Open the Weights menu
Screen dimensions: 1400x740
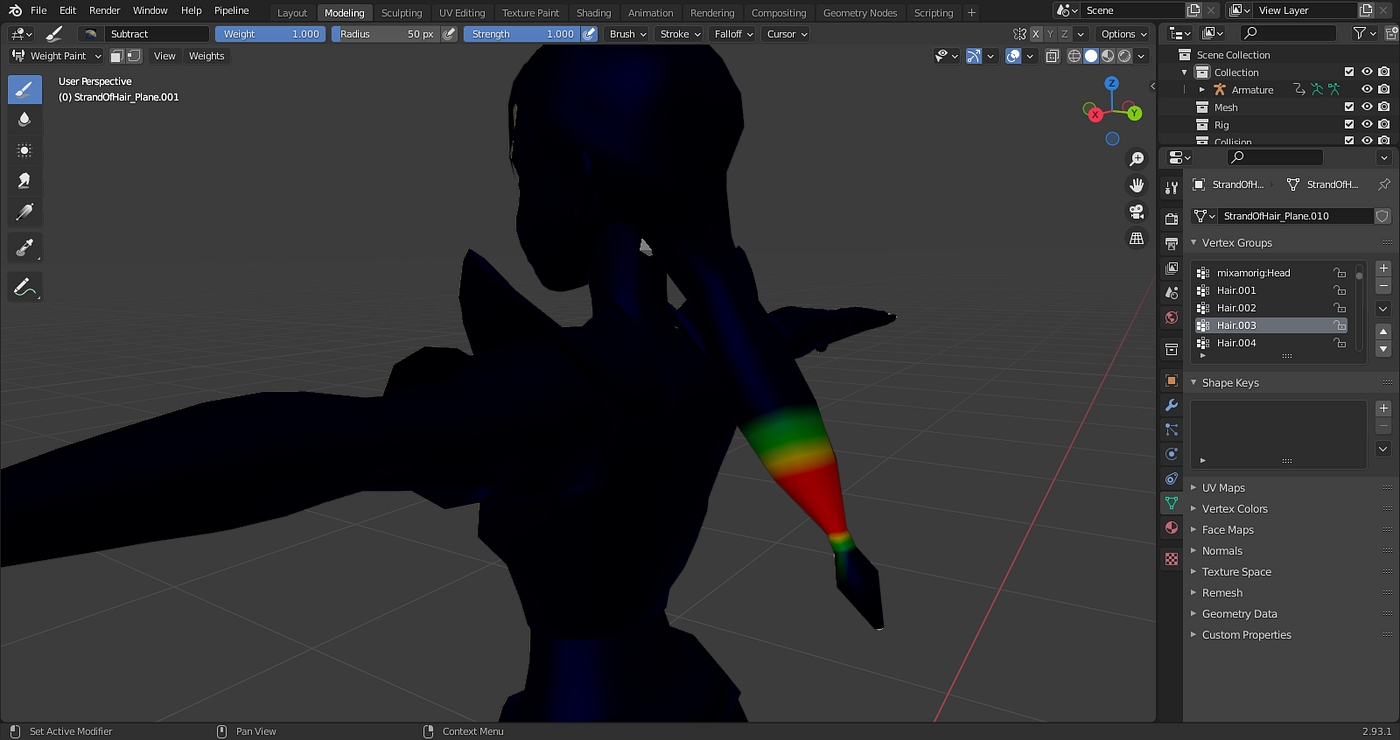coord(206,56)
